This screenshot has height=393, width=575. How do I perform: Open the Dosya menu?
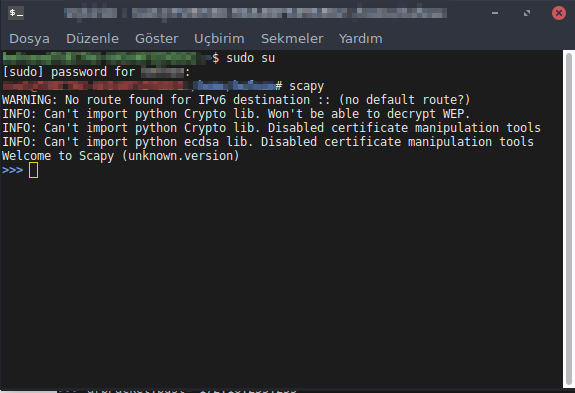pos(29,38)
